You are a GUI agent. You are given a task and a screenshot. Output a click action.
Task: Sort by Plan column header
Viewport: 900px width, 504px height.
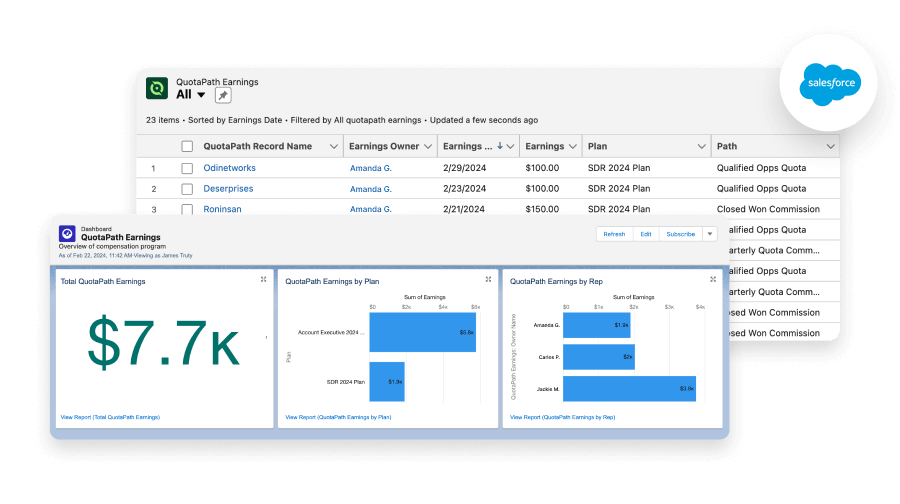coord(598,146)
